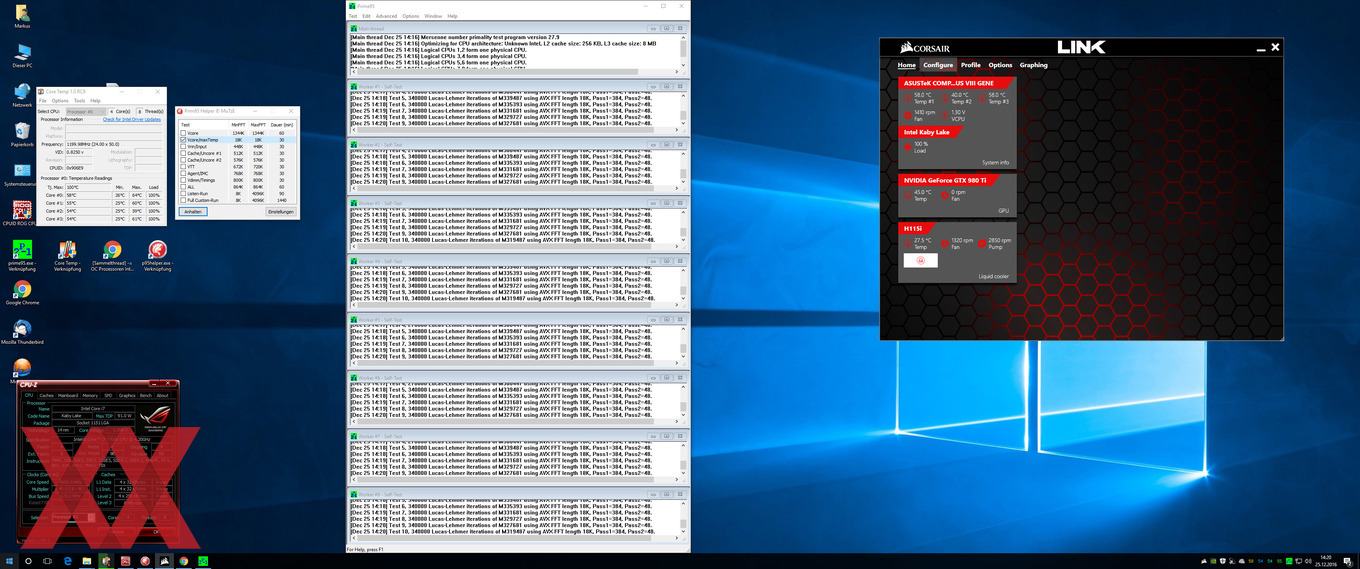Enable the Vdimm/Timings test checkbox
The width and height of the screenshot is (1360, 569).
[183, 180]
